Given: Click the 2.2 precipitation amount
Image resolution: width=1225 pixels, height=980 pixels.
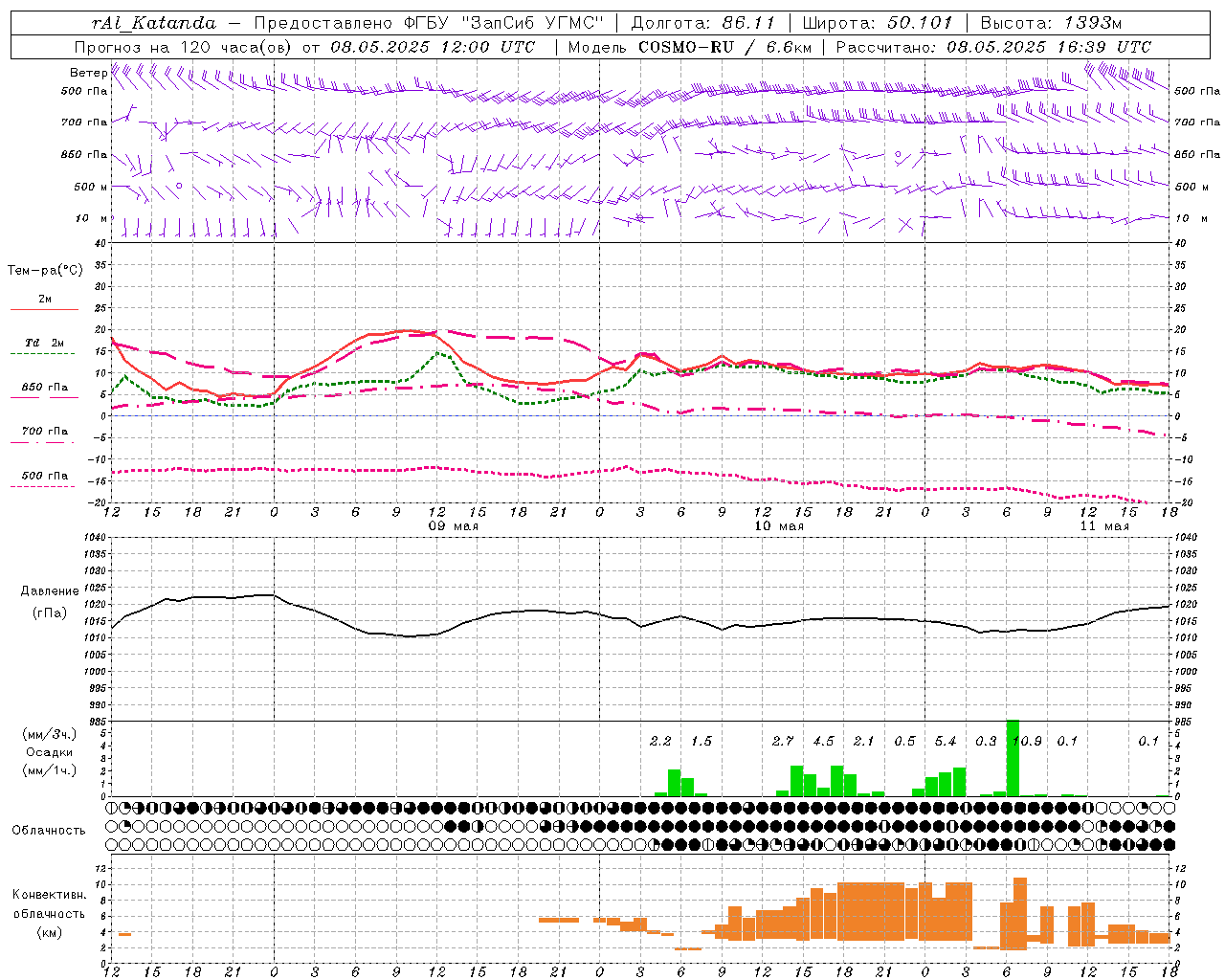Looking at the screenshot, I should 660,741.
